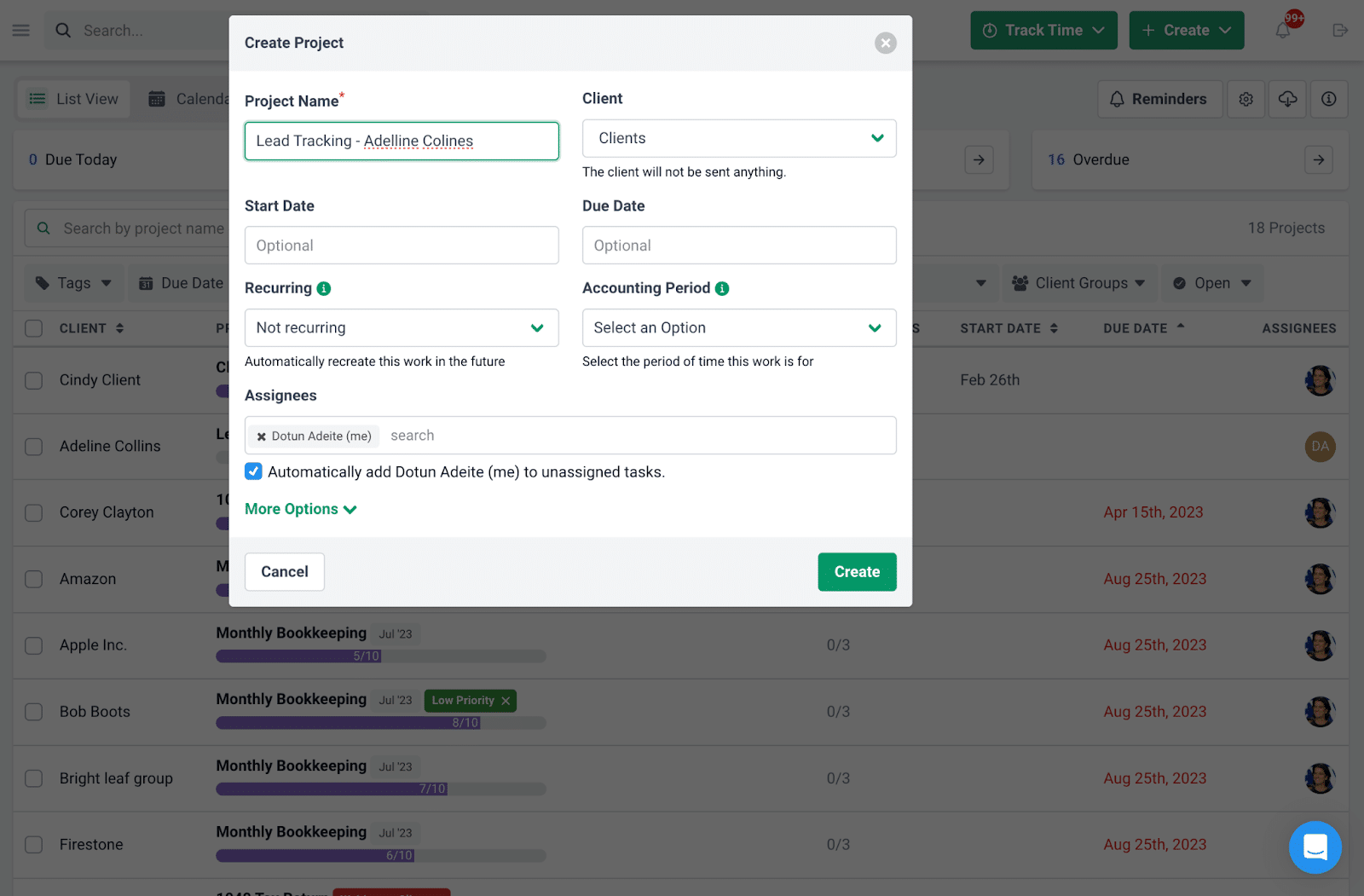The height and width of the screenshot is (896, 1364).
Task: Click DA avatar in Adeline Collins row
Action: (x=1320, y=446)
